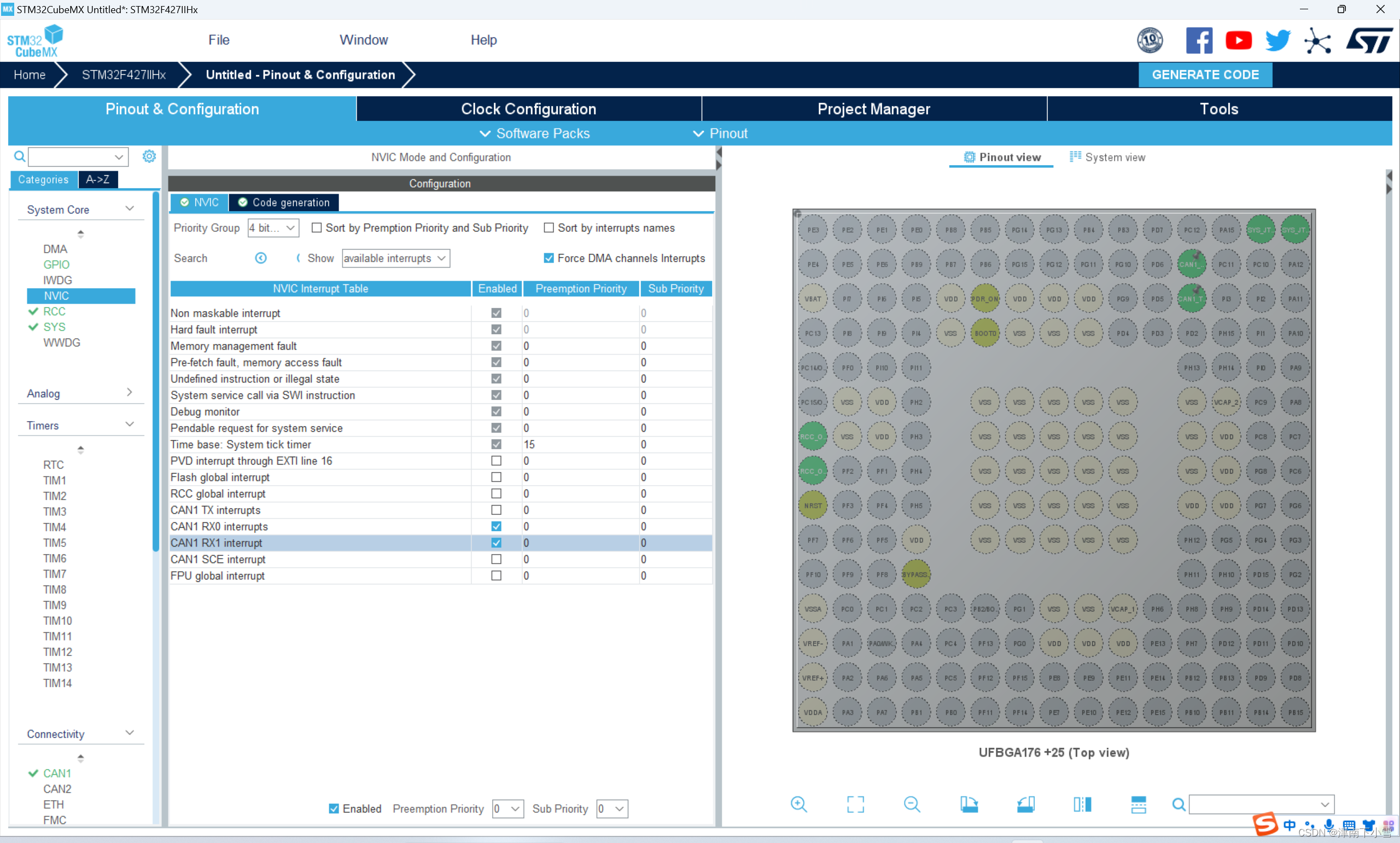Switch to Clock Configuration tab
The width and height of the screenshot is (1400, 843).
(528, 109)
